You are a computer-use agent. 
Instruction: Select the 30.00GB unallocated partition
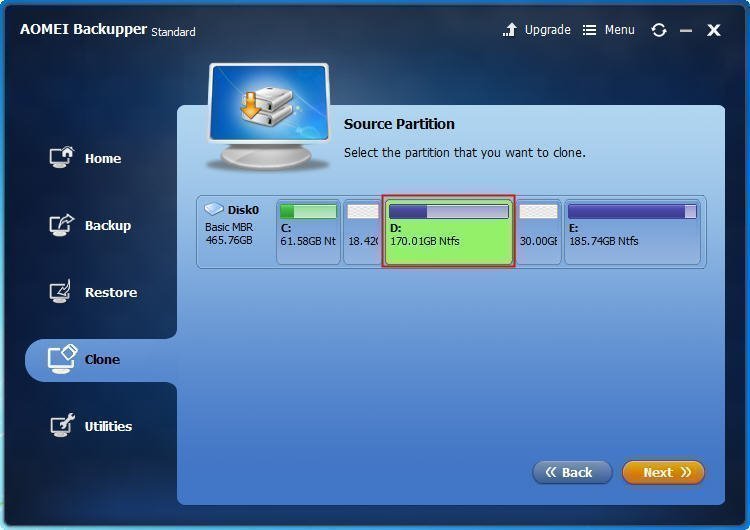point(539,232)
